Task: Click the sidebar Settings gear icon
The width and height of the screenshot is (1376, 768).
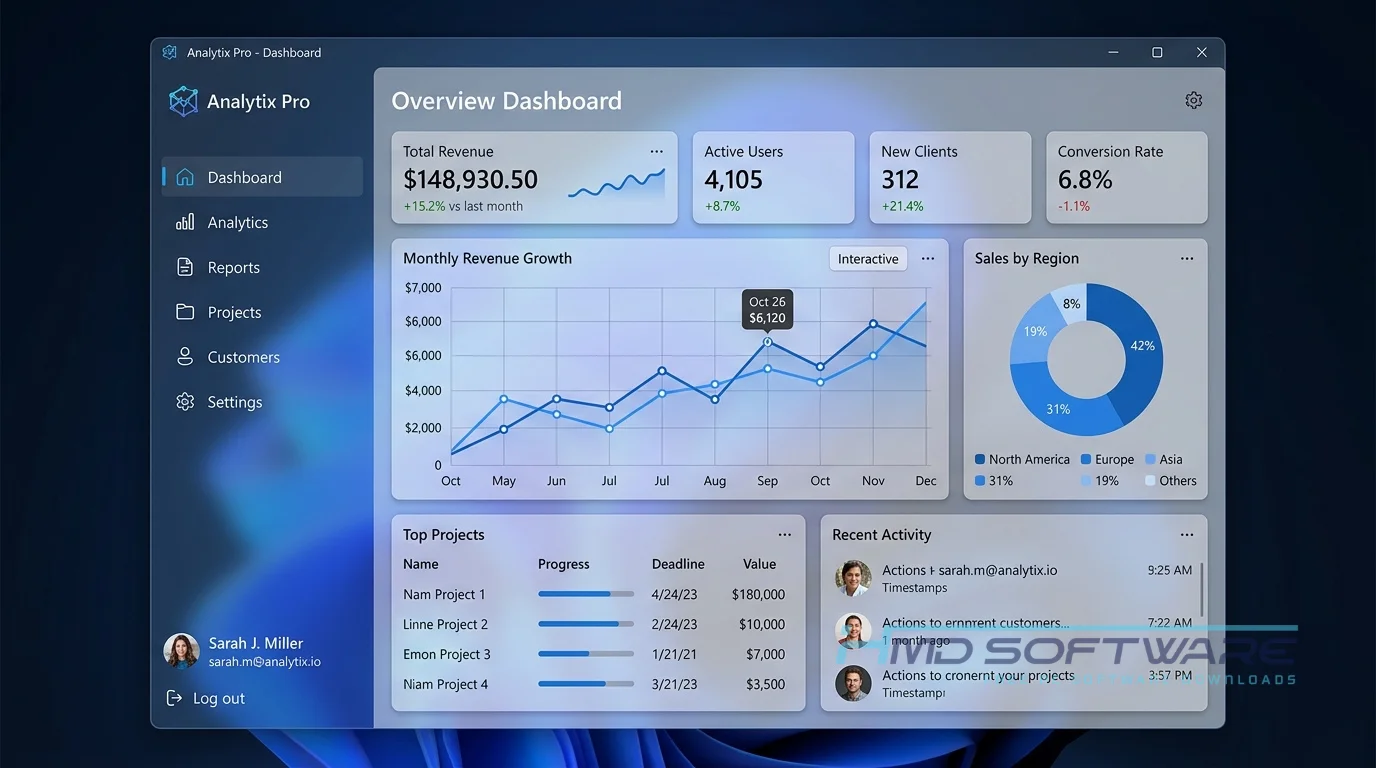Action: (x=185, y=402)
